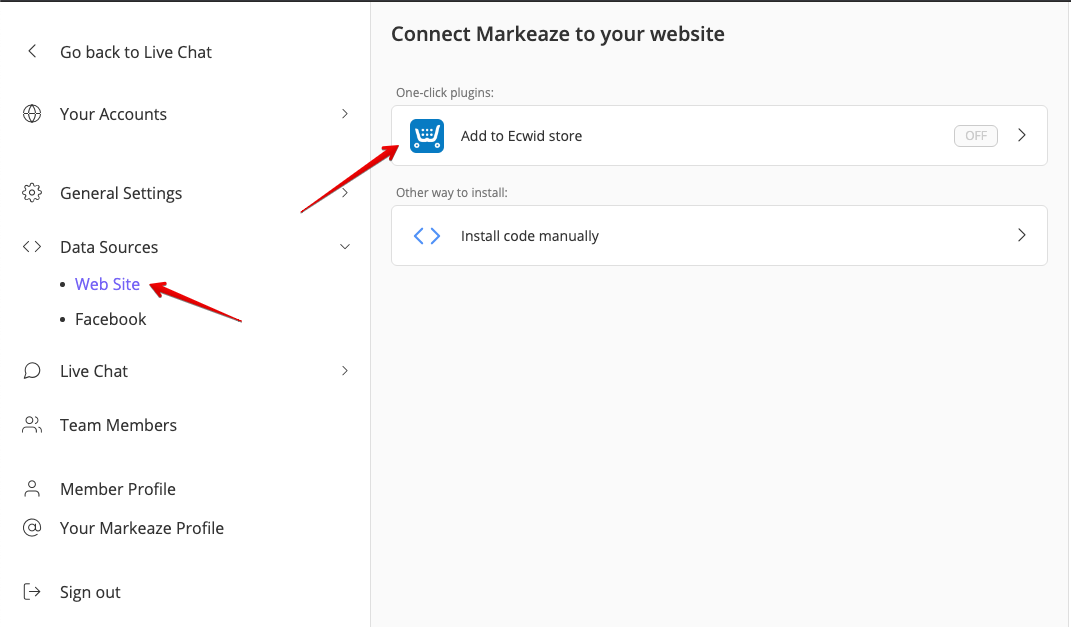Click the Connect Markeaze to your website heading
1071x627 pixels.
pyautogui.click(x=557, y=34)
